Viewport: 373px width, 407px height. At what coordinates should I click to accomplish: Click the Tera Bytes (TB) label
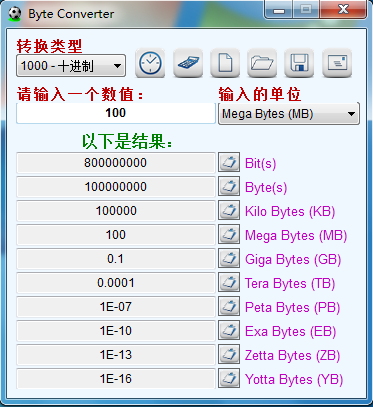290,283
